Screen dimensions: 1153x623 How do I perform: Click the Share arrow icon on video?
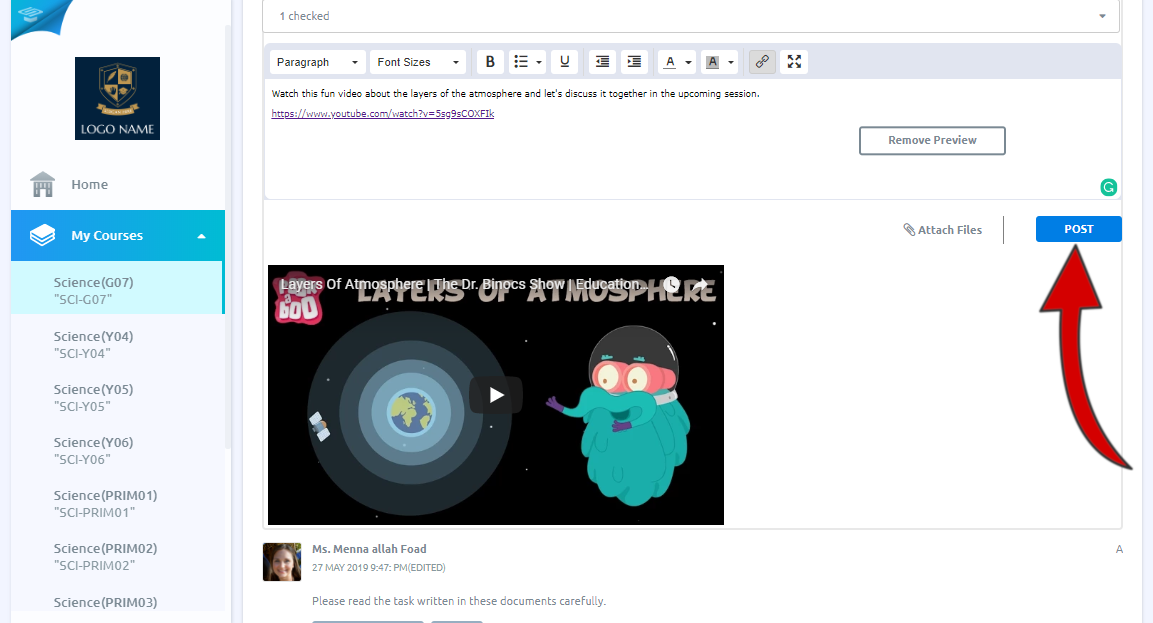(x=700, y=284)
